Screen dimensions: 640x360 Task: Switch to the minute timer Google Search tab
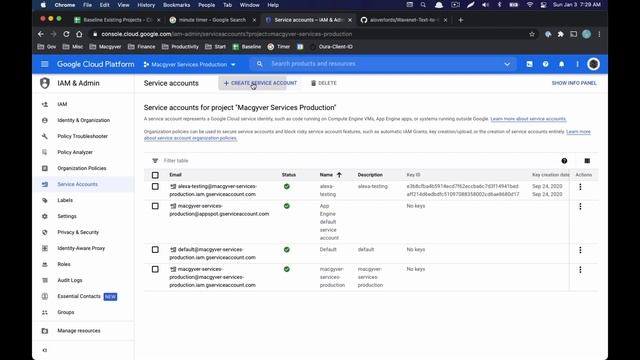(x=212, y=20)
